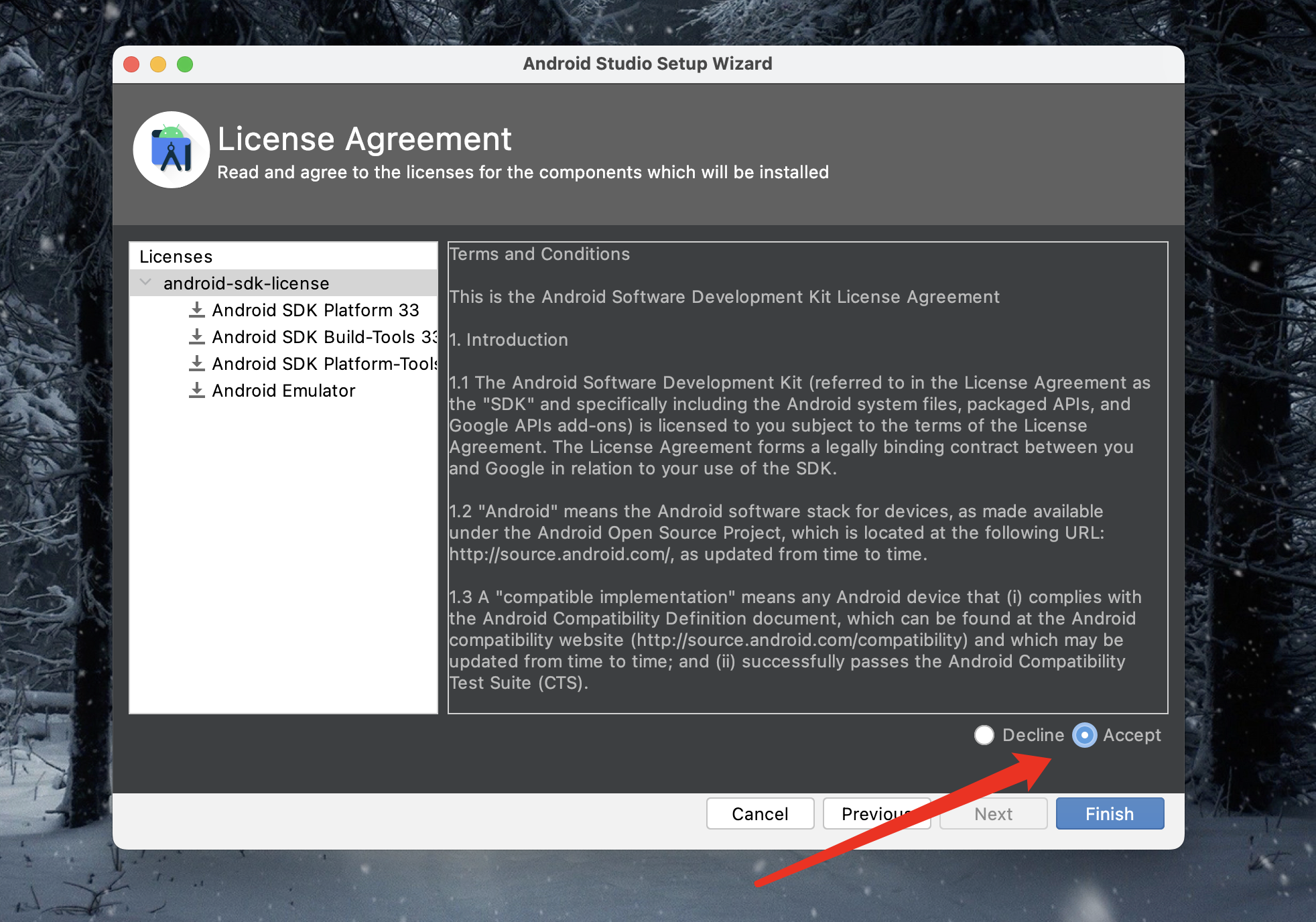
Task: Click the Licenses header label
Action: pos(176,257)
